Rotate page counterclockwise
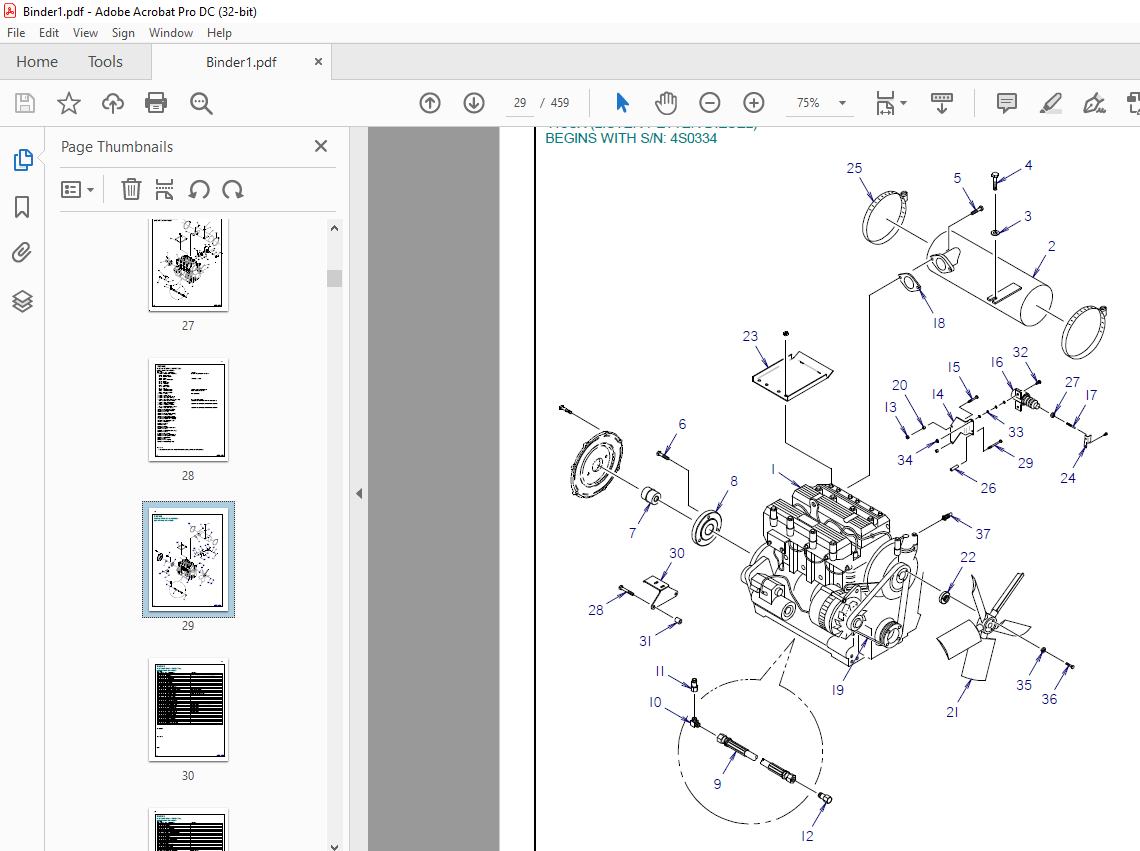Image resolution: width=1140 pixels, height=851 pixels. point(199,190)
